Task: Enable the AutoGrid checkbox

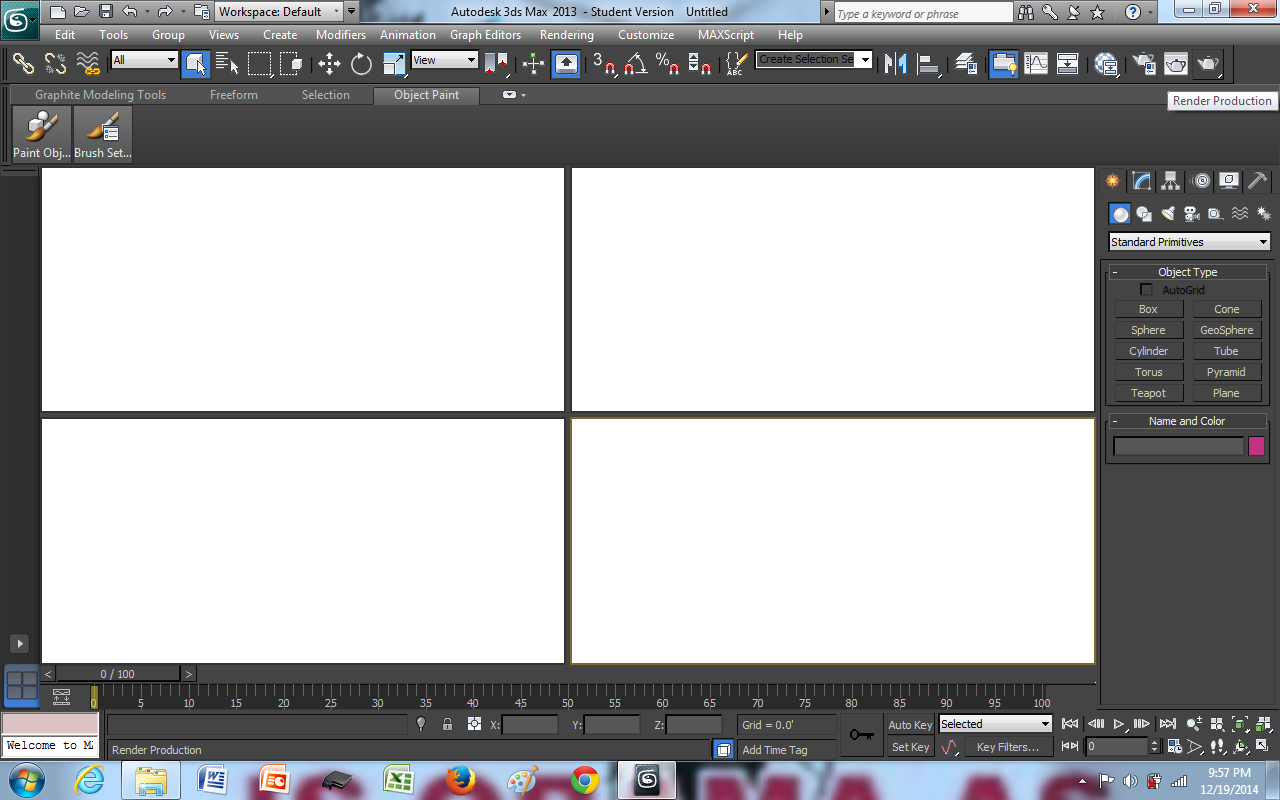Action: [x=1146, y=290]
